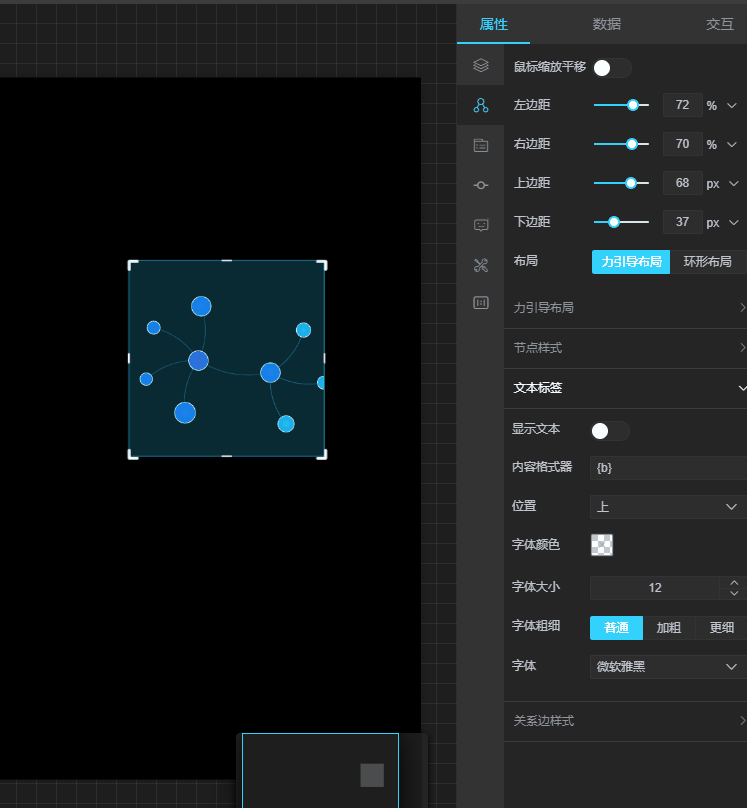Toggle the 鼠标缩放平移 switch
Image resolution: width=747 pixels, height=808 pixels.
coord(612,68)
